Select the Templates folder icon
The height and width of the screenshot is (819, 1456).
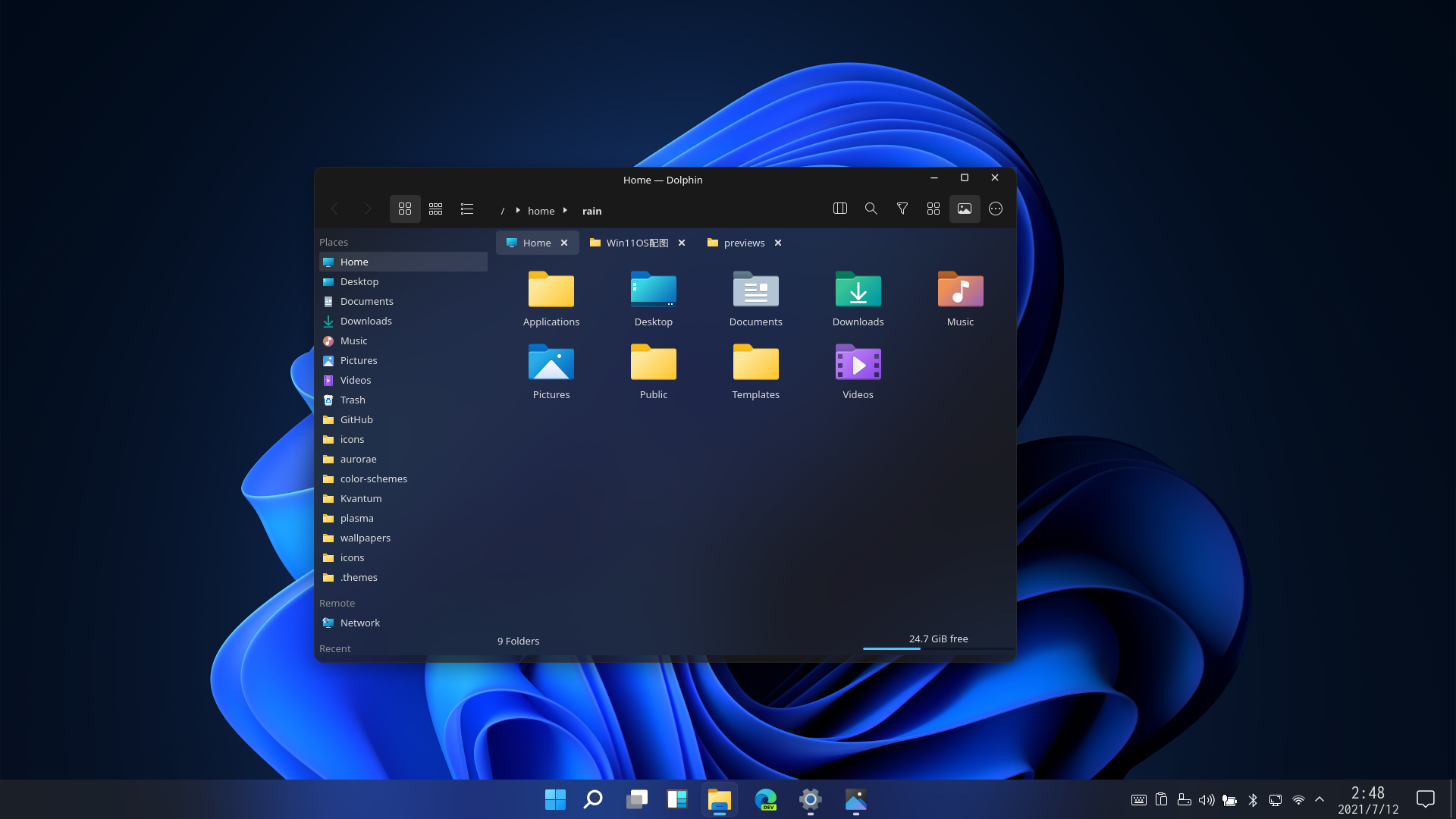click(756, 362)
